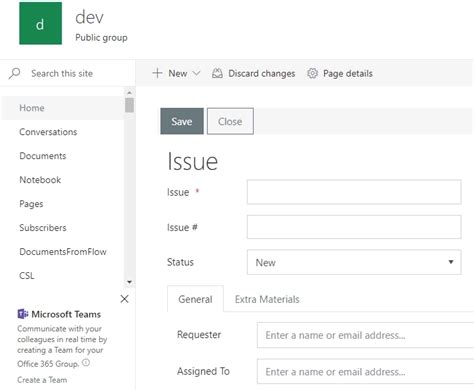
Task: Click the Discard changes icon
Action: pyautogui.click(x=217, y=73)
